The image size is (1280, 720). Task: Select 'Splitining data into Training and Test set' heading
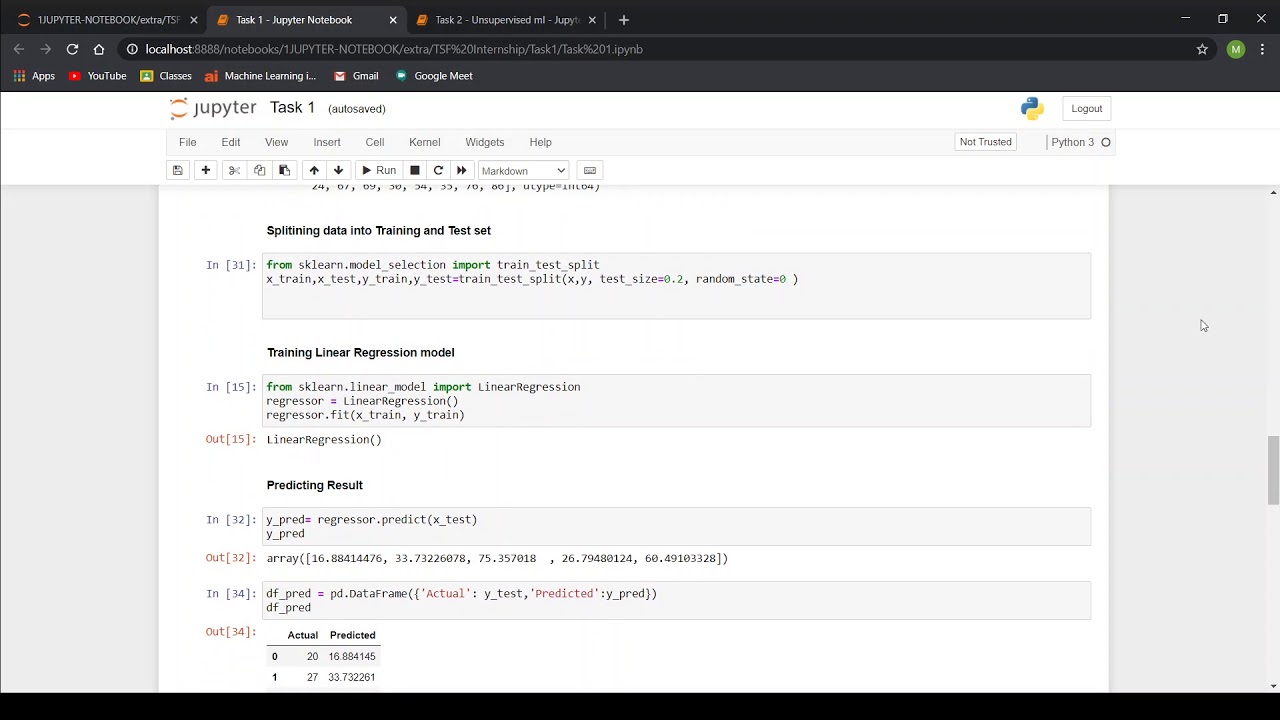point(378,230)
